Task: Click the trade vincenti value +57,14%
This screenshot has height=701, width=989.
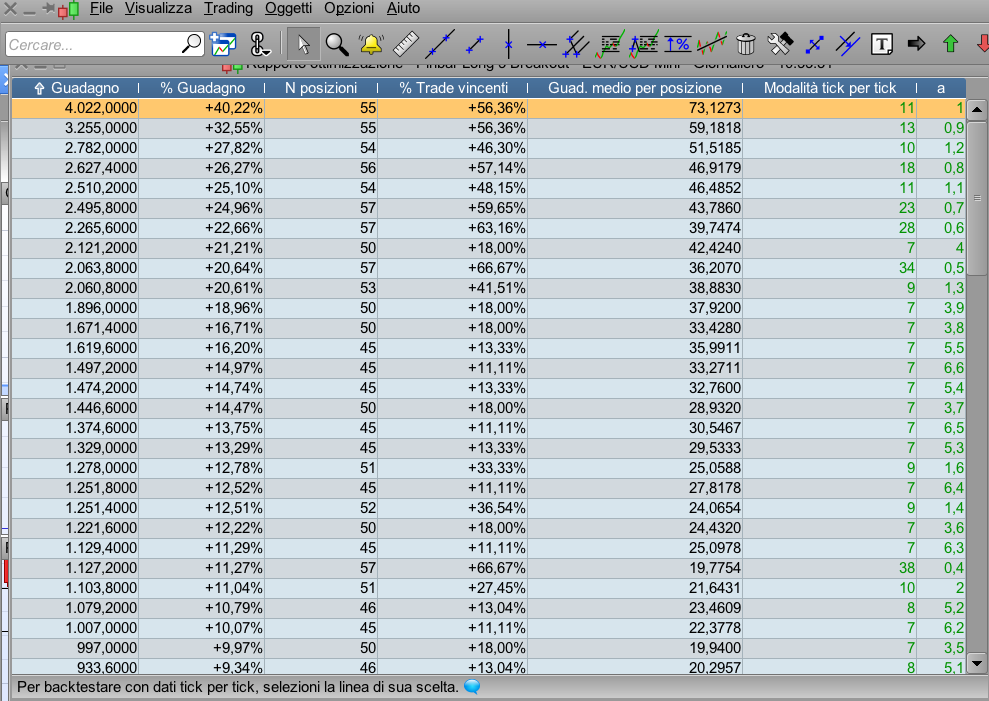Action: click(496, 168)
